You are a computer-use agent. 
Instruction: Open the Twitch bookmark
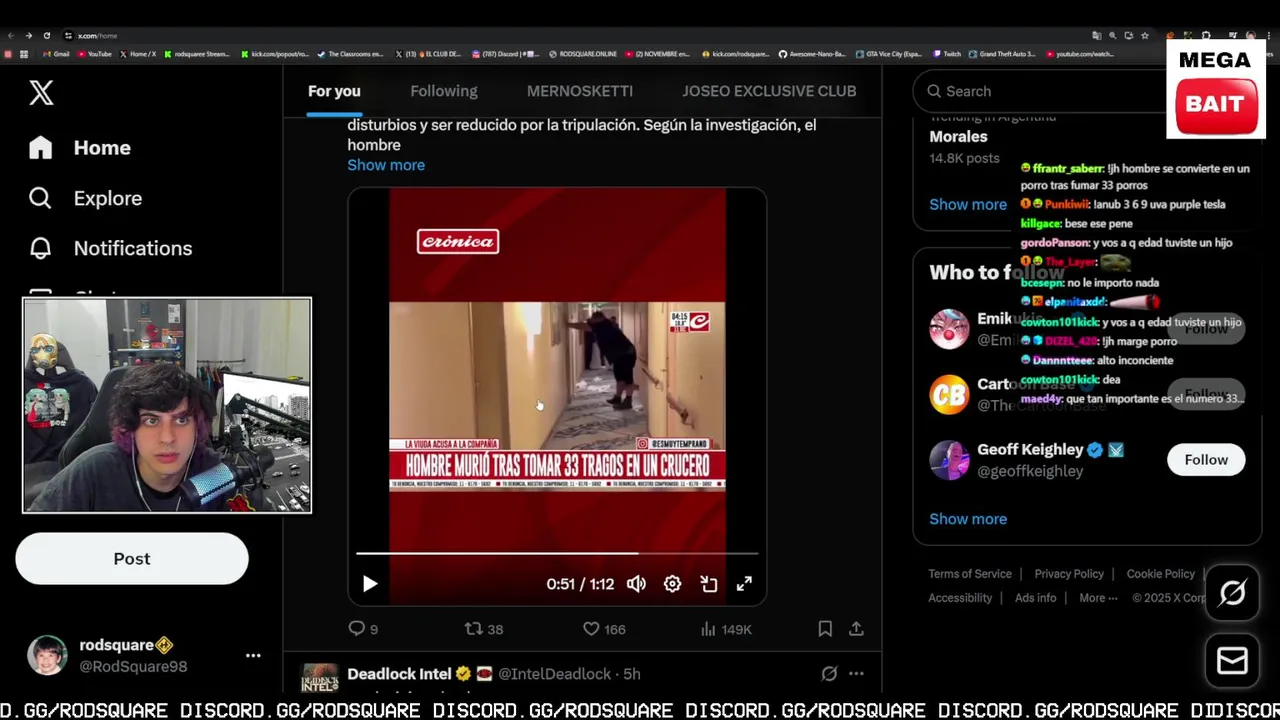[947, 54]
